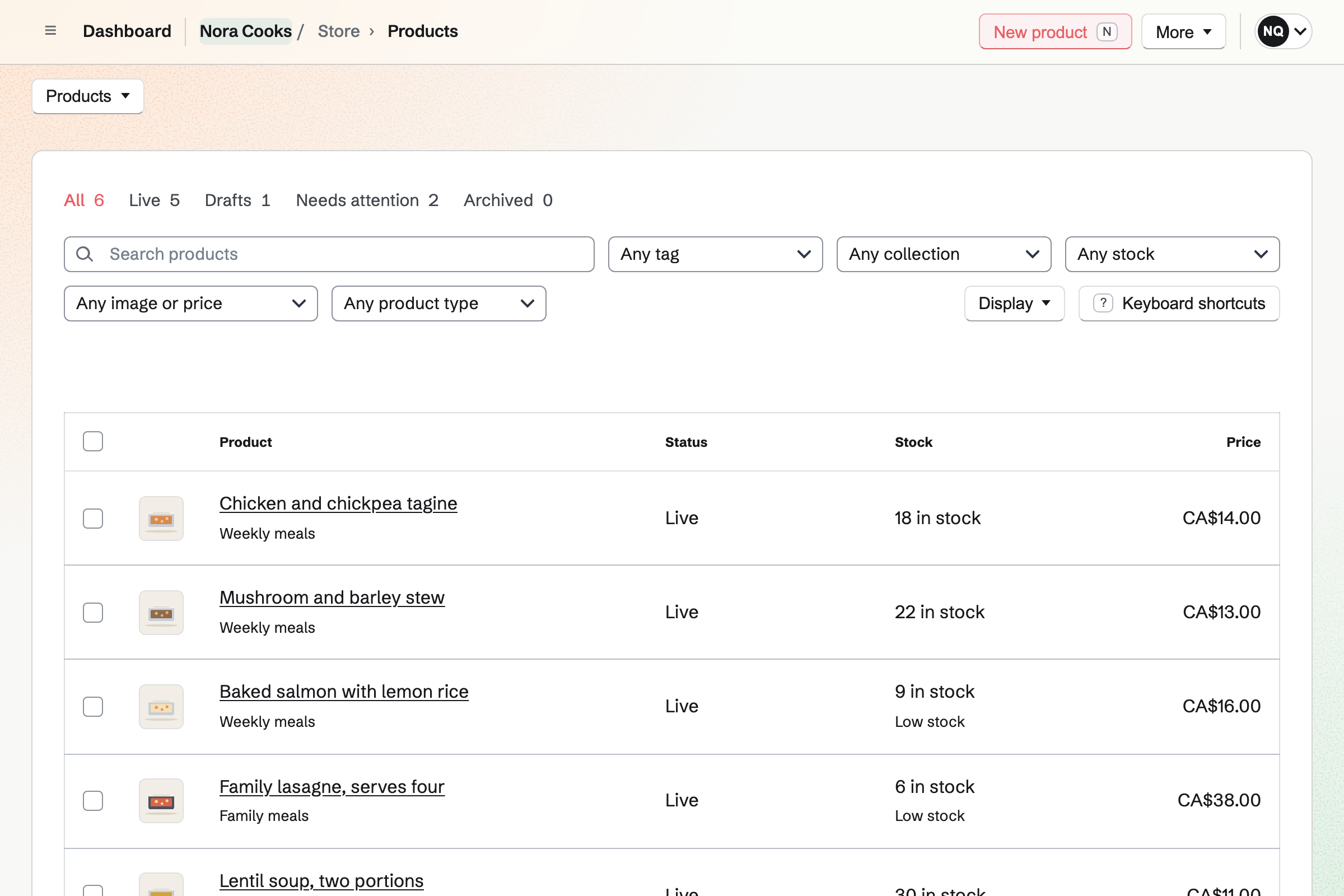Show Keyboard shortcuts help

(x=1179, y=304)
